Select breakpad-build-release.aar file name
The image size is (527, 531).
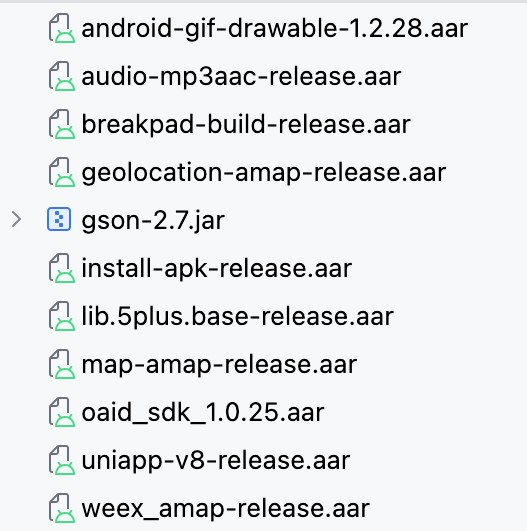tap(246, 125)
